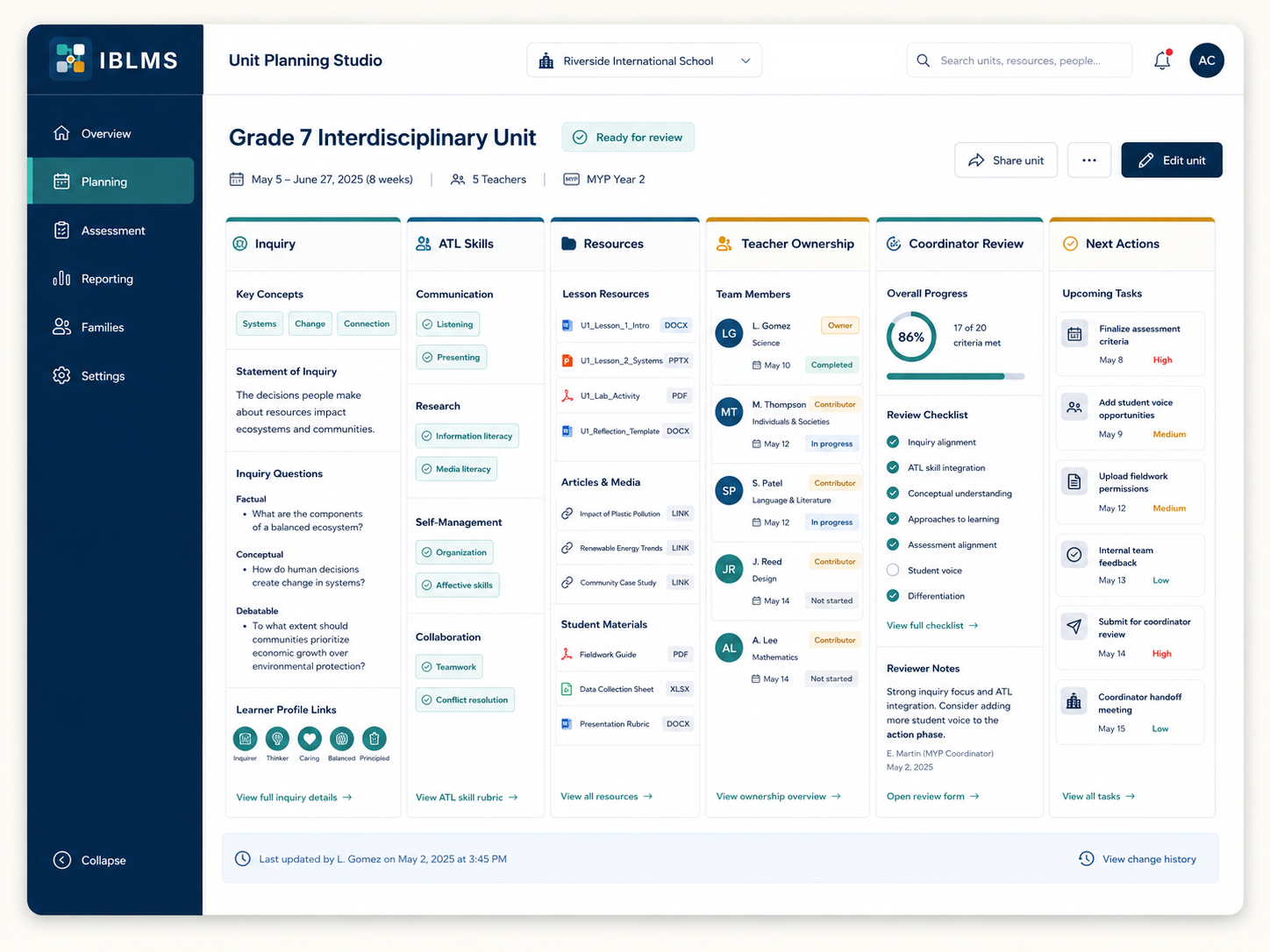Open the more options ellipsis menu
Screen dimensions: 1270x952
tap(1089, 160)
